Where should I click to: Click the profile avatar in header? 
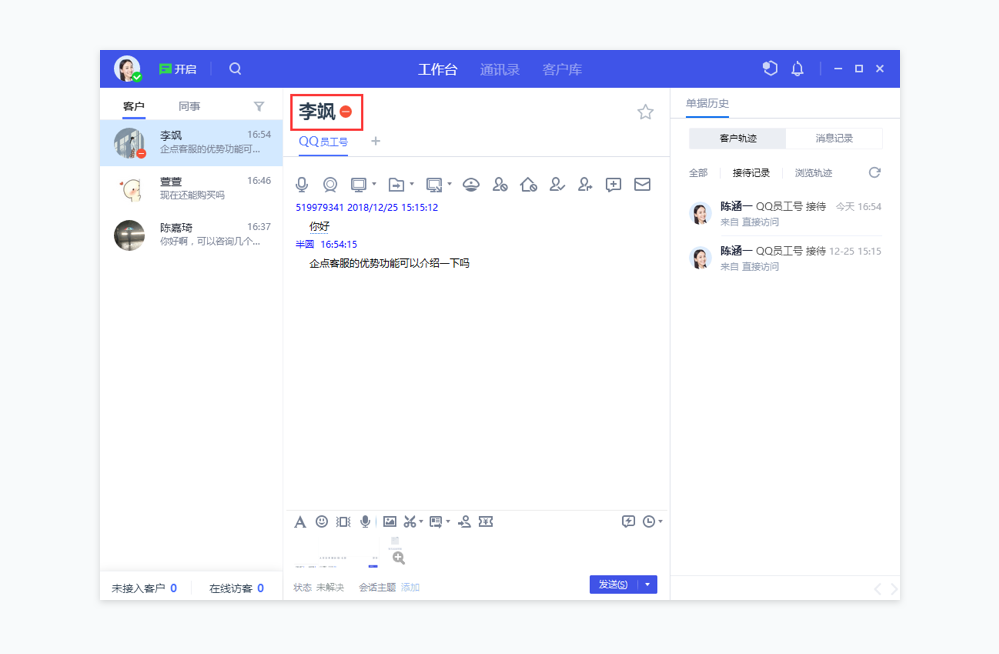coord(127,69)
